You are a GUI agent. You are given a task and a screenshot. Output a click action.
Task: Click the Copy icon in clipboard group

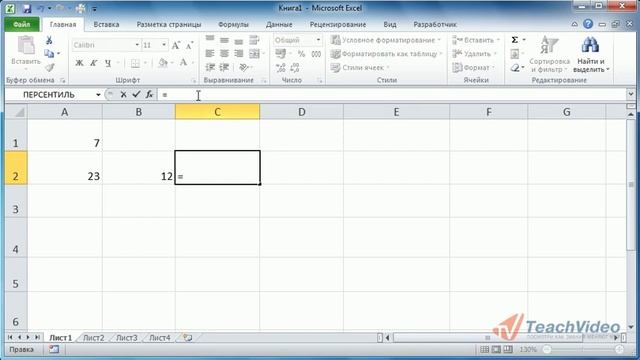(x=49, y=53)
